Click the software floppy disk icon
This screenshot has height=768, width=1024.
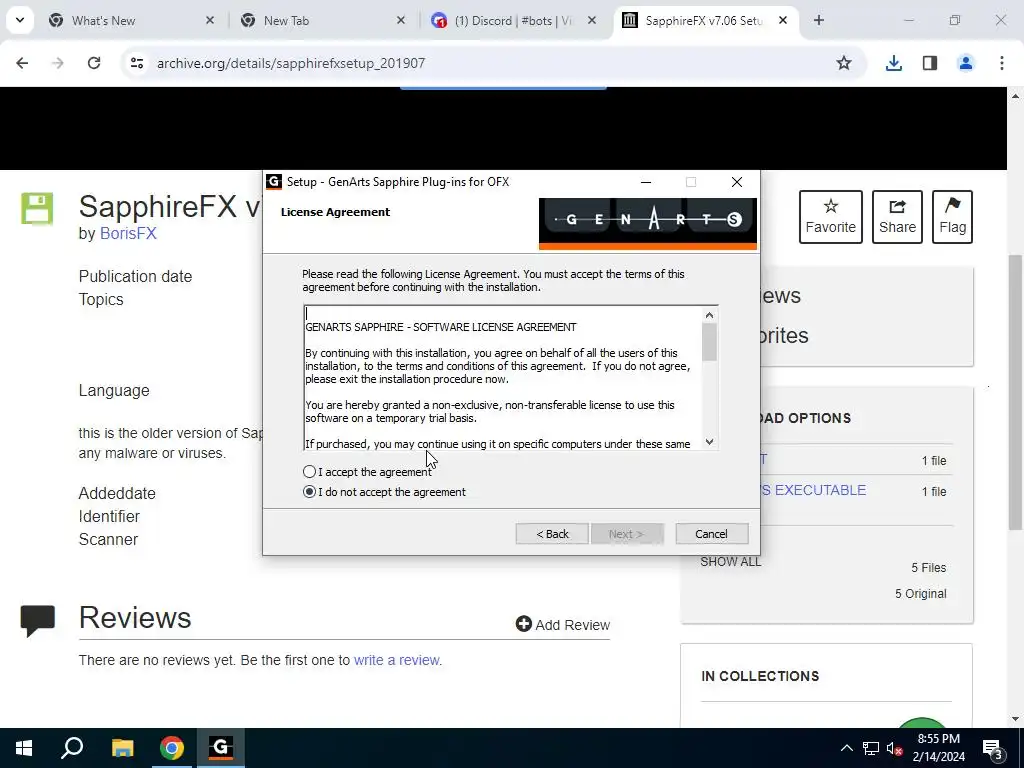tap(37, 209)
